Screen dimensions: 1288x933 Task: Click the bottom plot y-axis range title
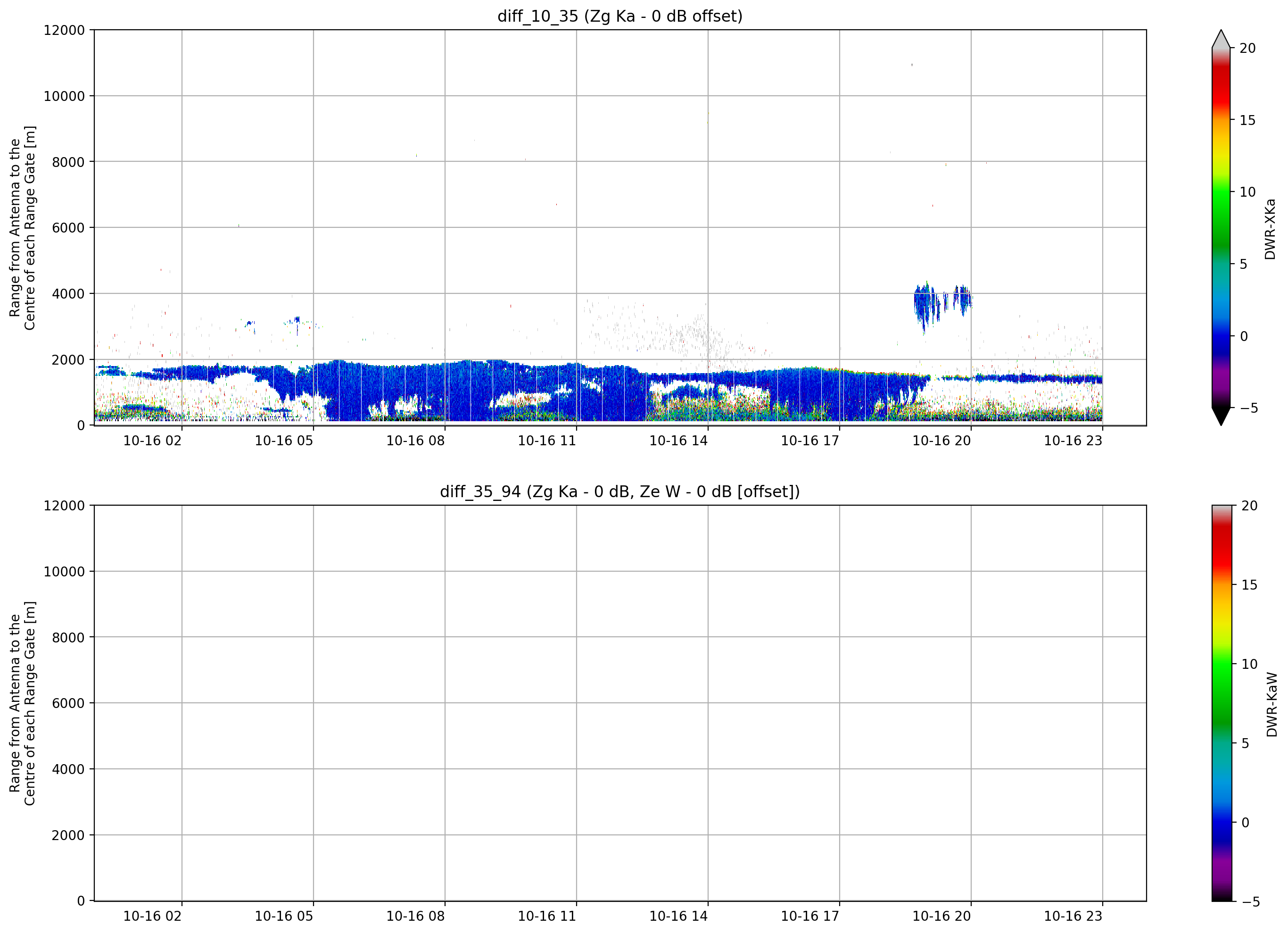[x=22, y=703]
